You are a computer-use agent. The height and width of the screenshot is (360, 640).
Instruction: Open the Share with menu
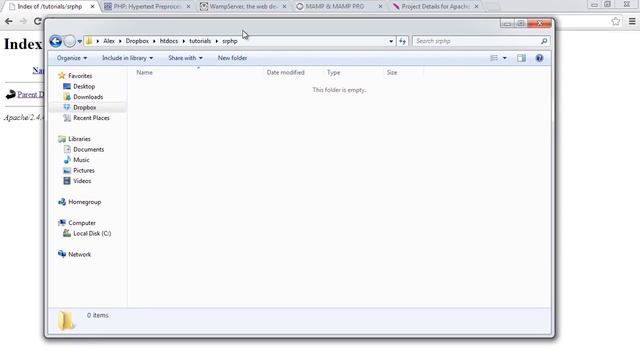pyautogui.click(x=185, y=58)
